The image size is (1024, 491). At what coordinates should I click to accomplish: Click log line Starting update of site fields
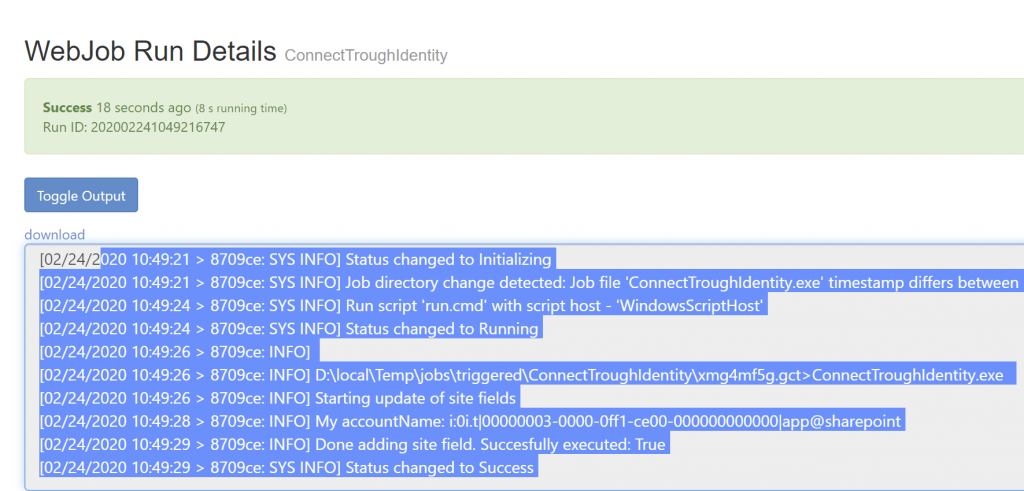(278, 398)
